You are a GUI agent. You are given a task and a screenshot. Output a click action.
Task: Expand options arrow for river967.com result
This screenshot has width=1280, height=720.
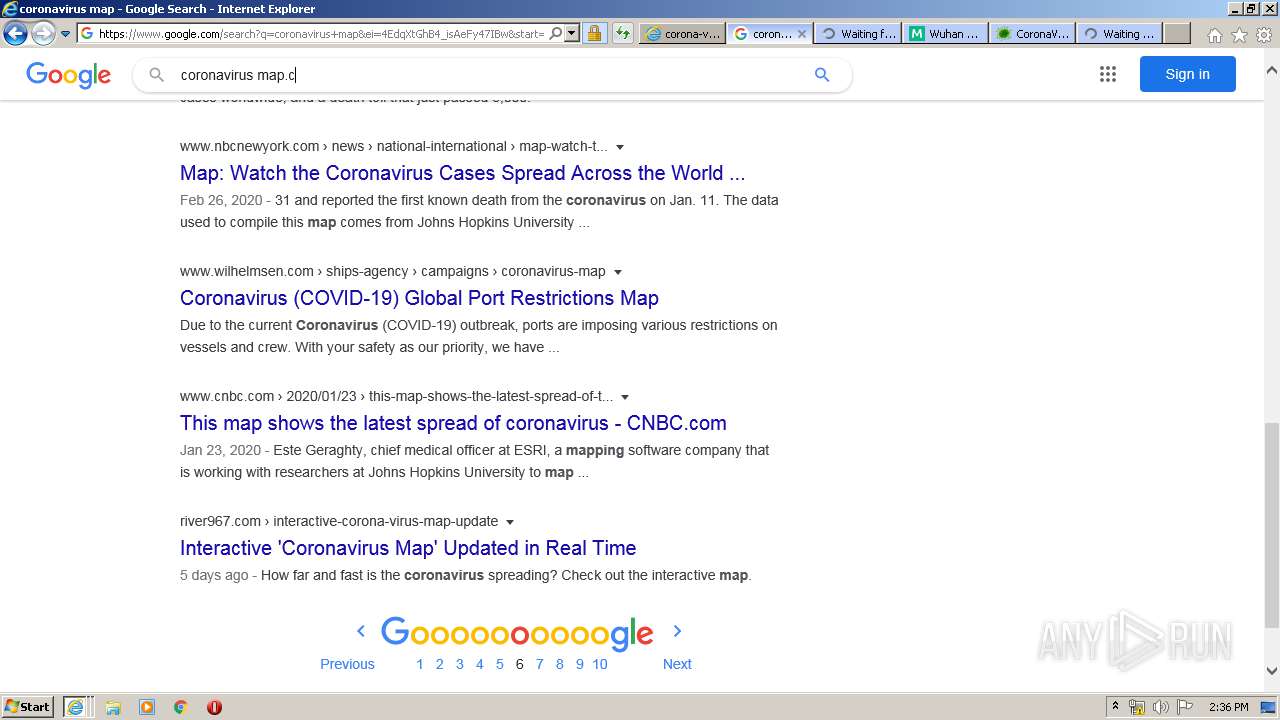point(509,522)
